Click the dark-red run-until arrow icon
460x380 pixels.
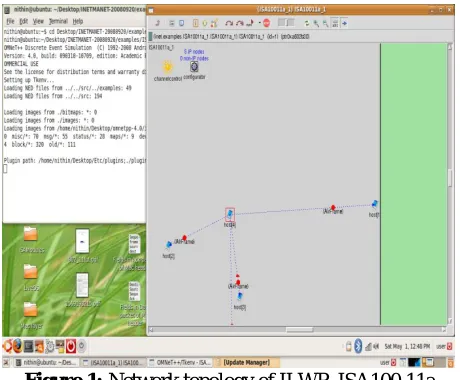(x=250, y=23)
